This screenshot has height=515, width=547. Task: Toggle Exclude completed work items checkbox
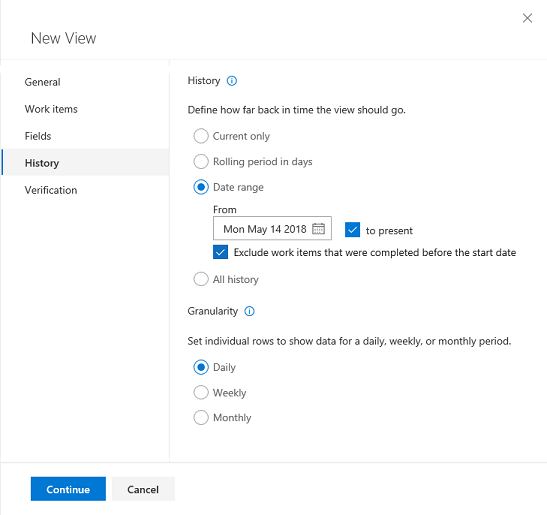click(220, 252)
